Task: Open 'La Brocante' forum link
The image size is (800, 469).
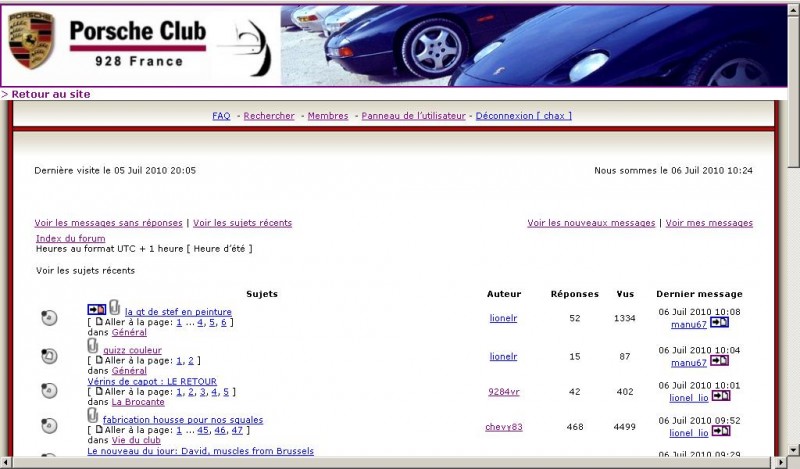Action: [138, 402]
